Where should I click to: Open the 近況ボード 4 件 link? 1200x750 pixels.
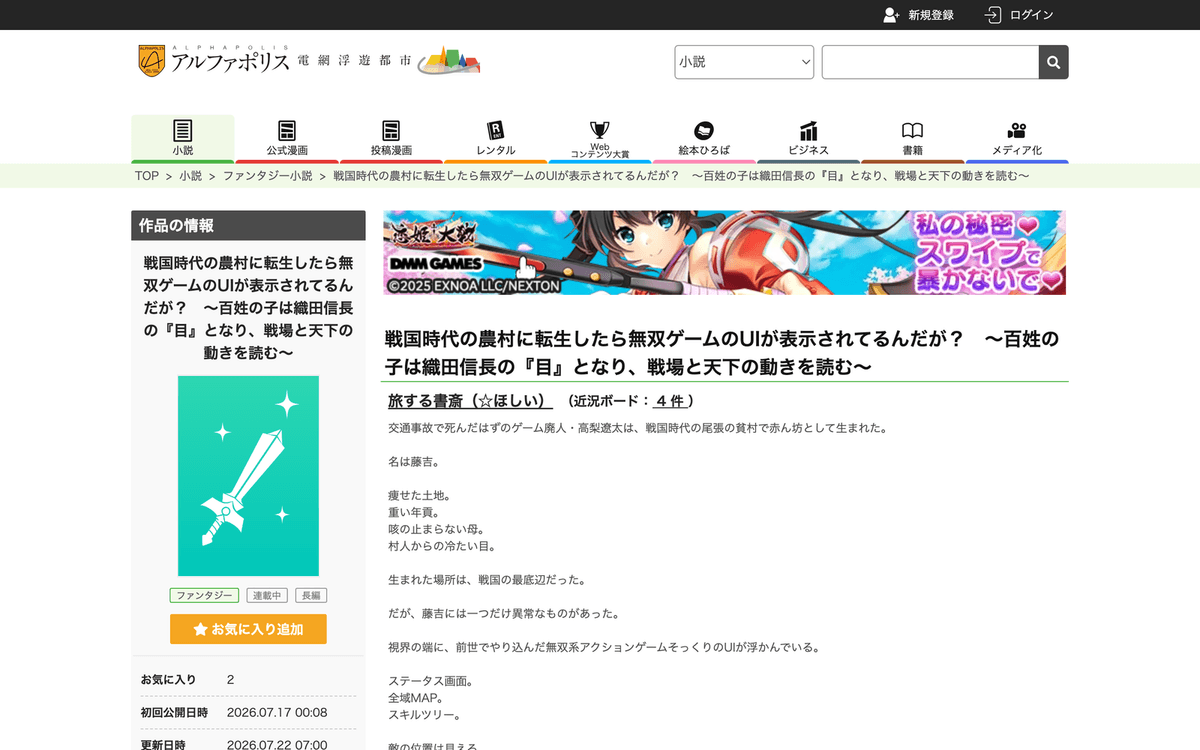(x=670, y=401)
